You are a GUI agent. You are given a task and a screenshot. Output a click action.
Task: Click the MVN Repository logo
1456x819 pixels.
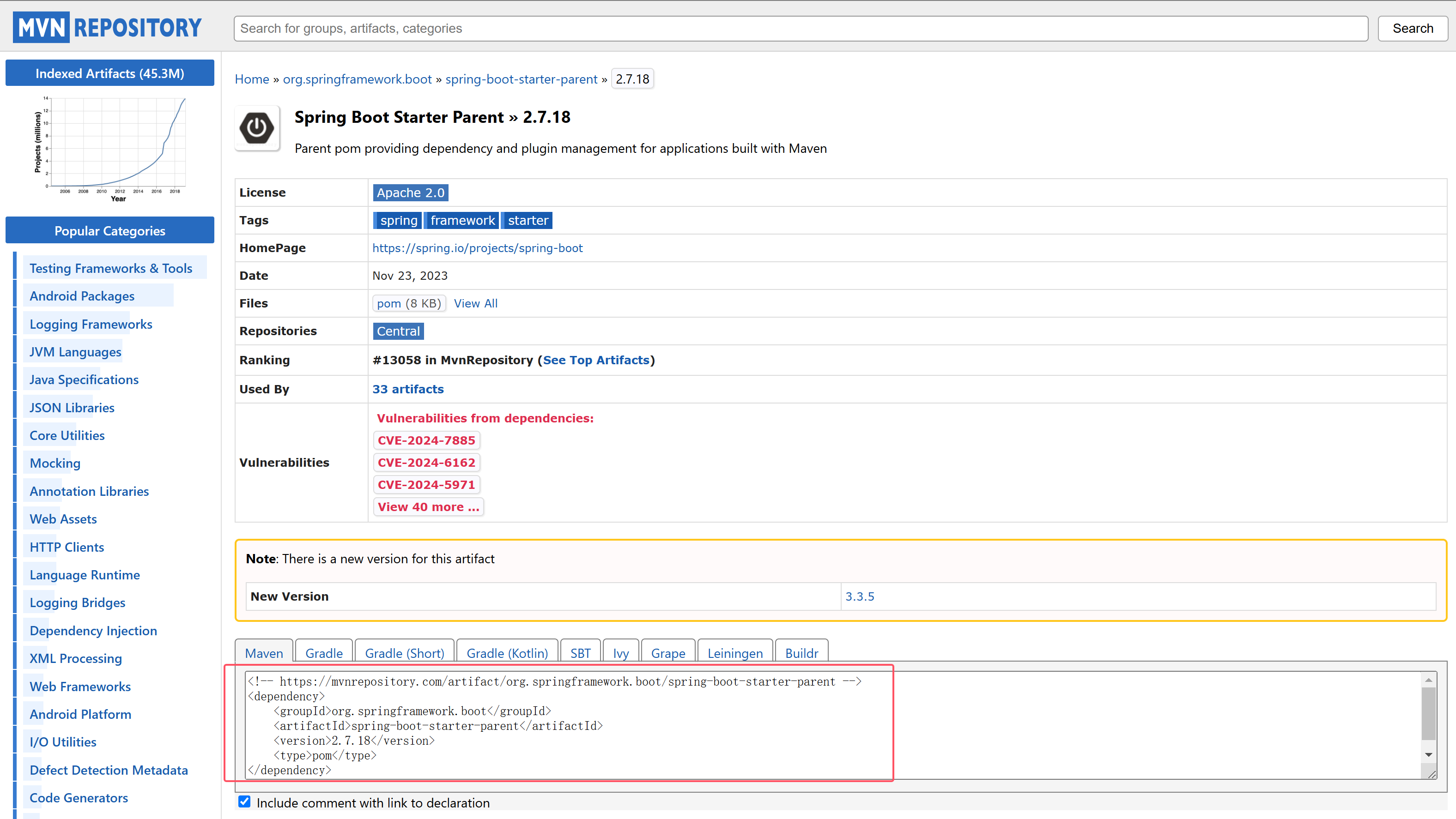click(x=107, y=27)
